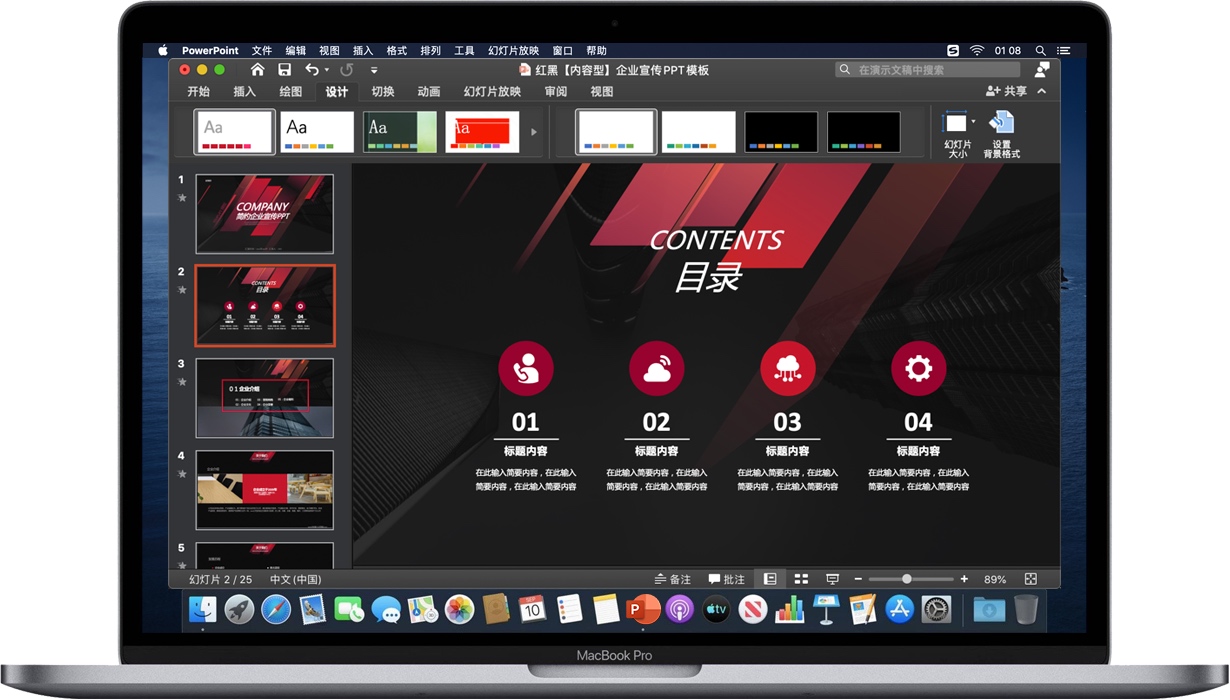Open 批注 (Comments) pane from status bar
1230x700 pixels.
tap(725, 578)
